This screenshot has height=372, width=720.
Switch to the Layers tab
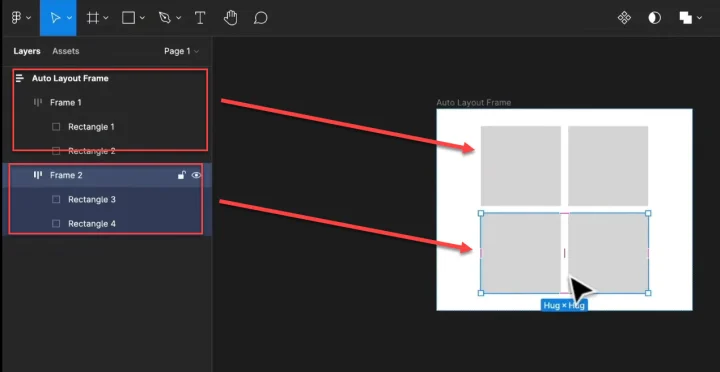(27, 51)
